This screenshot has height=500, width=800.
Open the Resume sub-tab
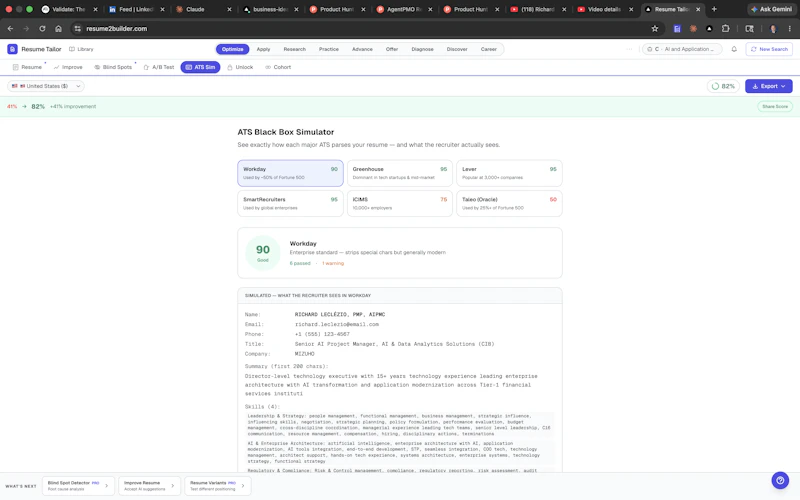pos(27,67)
